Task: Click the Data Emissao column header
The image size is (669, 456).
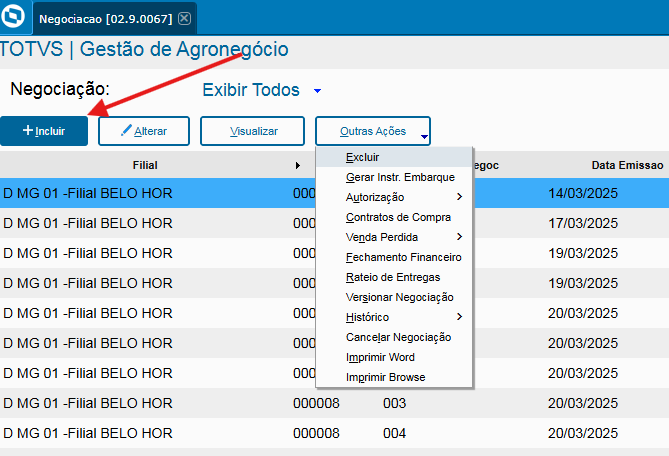Action: (x=627, y=166)
